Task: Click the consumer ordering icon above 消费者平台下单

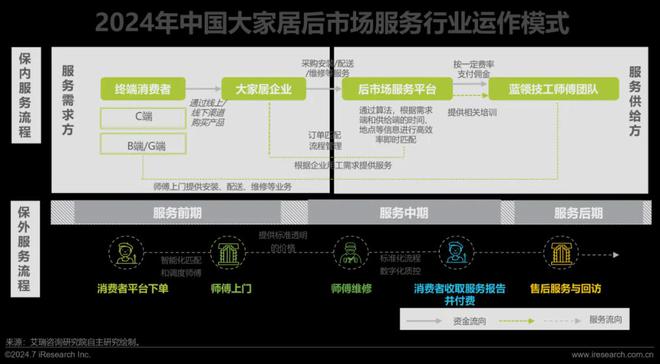Action: coord(125,253)
